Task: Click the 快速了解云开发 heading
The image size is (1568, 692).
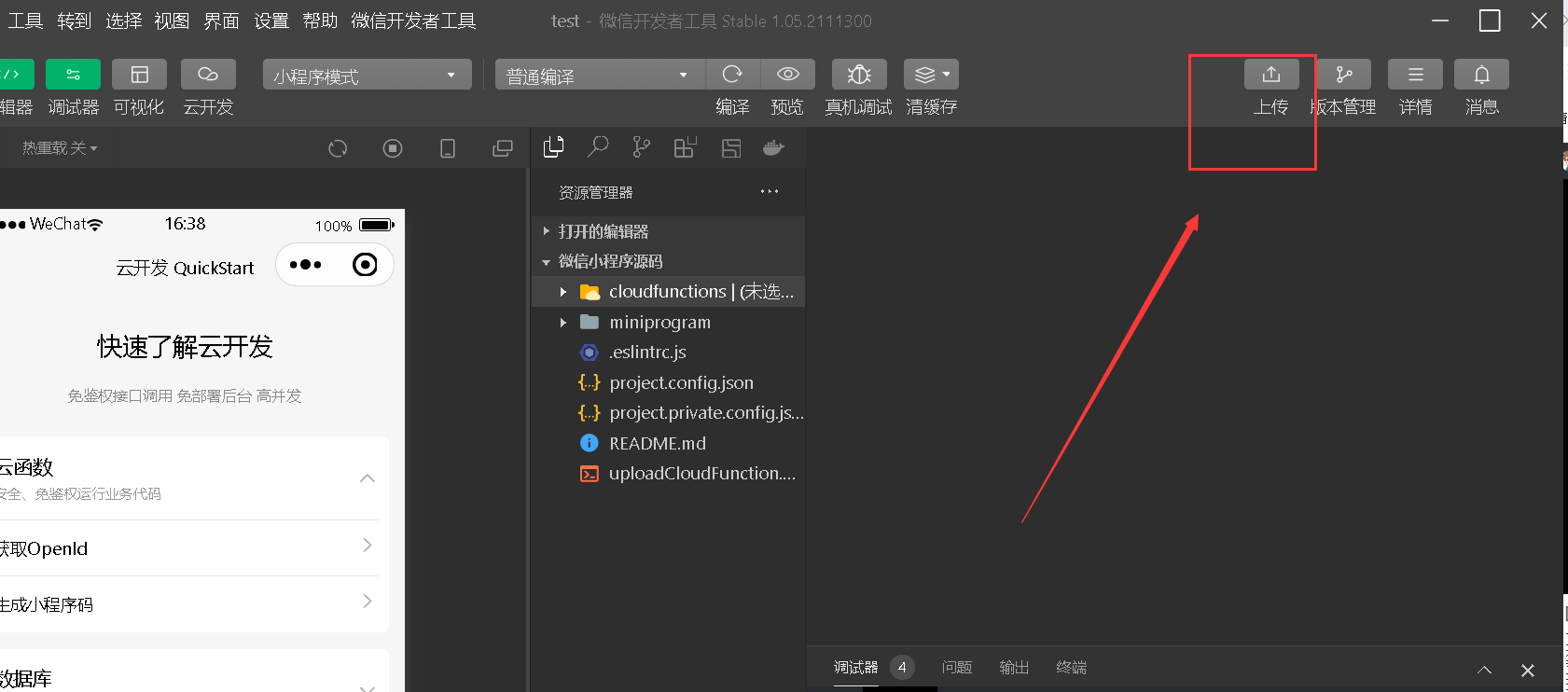Action: coord(185,347)
